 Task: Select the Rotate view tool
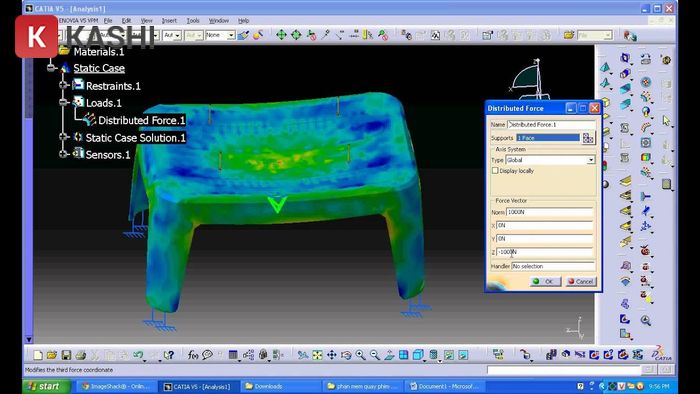(x=346, y=355)
